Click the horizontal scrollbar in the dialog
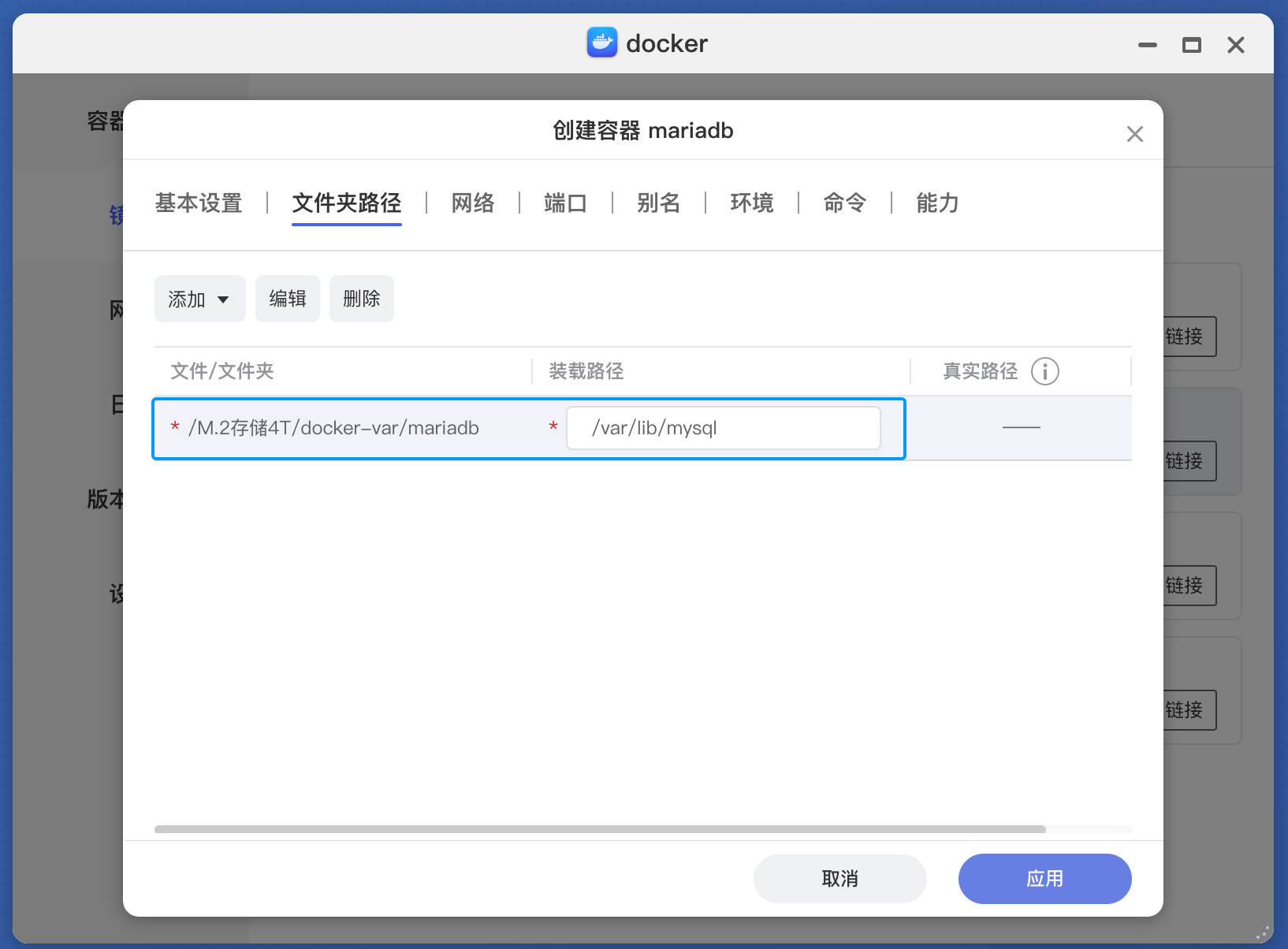 coord(600,829)
